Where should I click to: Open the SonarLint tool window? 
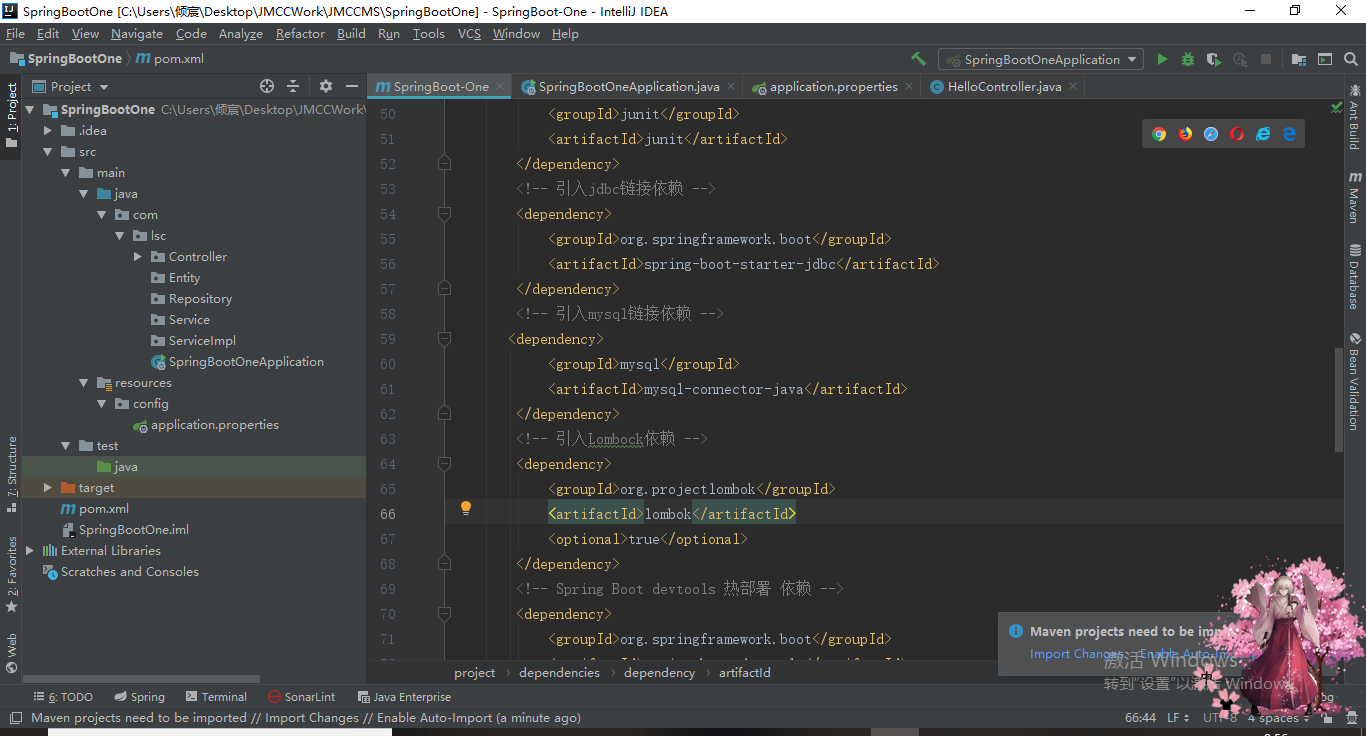click(302, 697)
